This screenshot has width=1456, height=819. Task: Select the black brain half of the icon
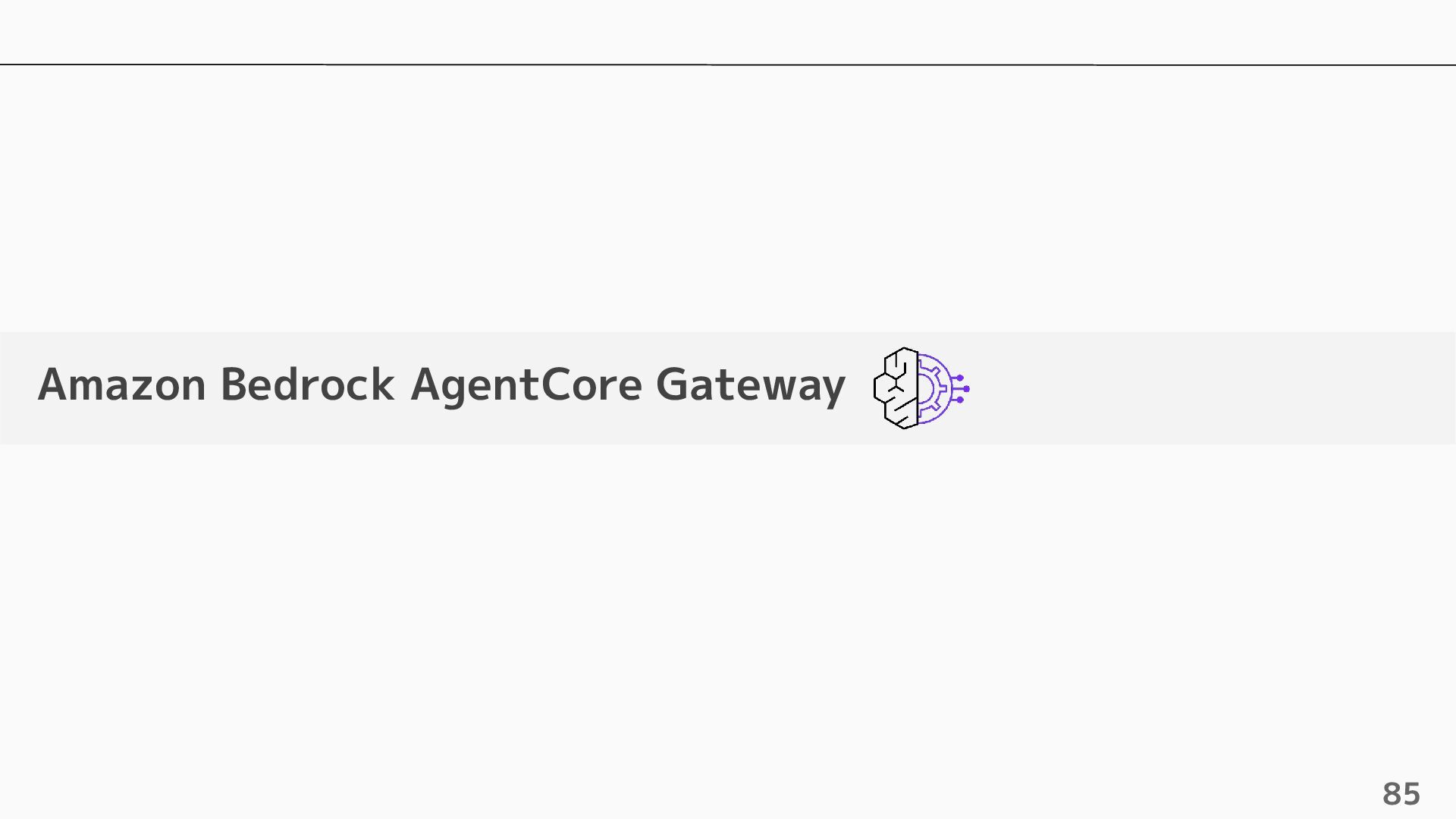(x=896, y=388)
